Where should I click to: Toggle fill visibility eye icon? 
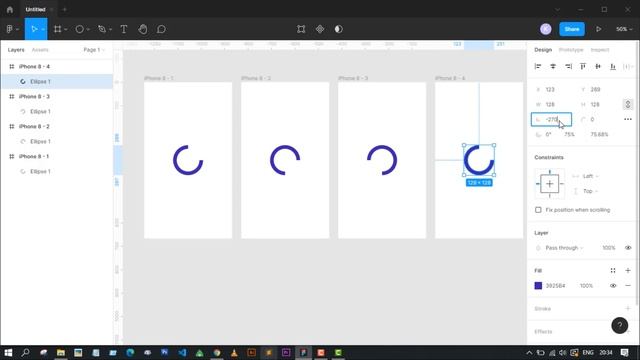(x=613, y=286)
